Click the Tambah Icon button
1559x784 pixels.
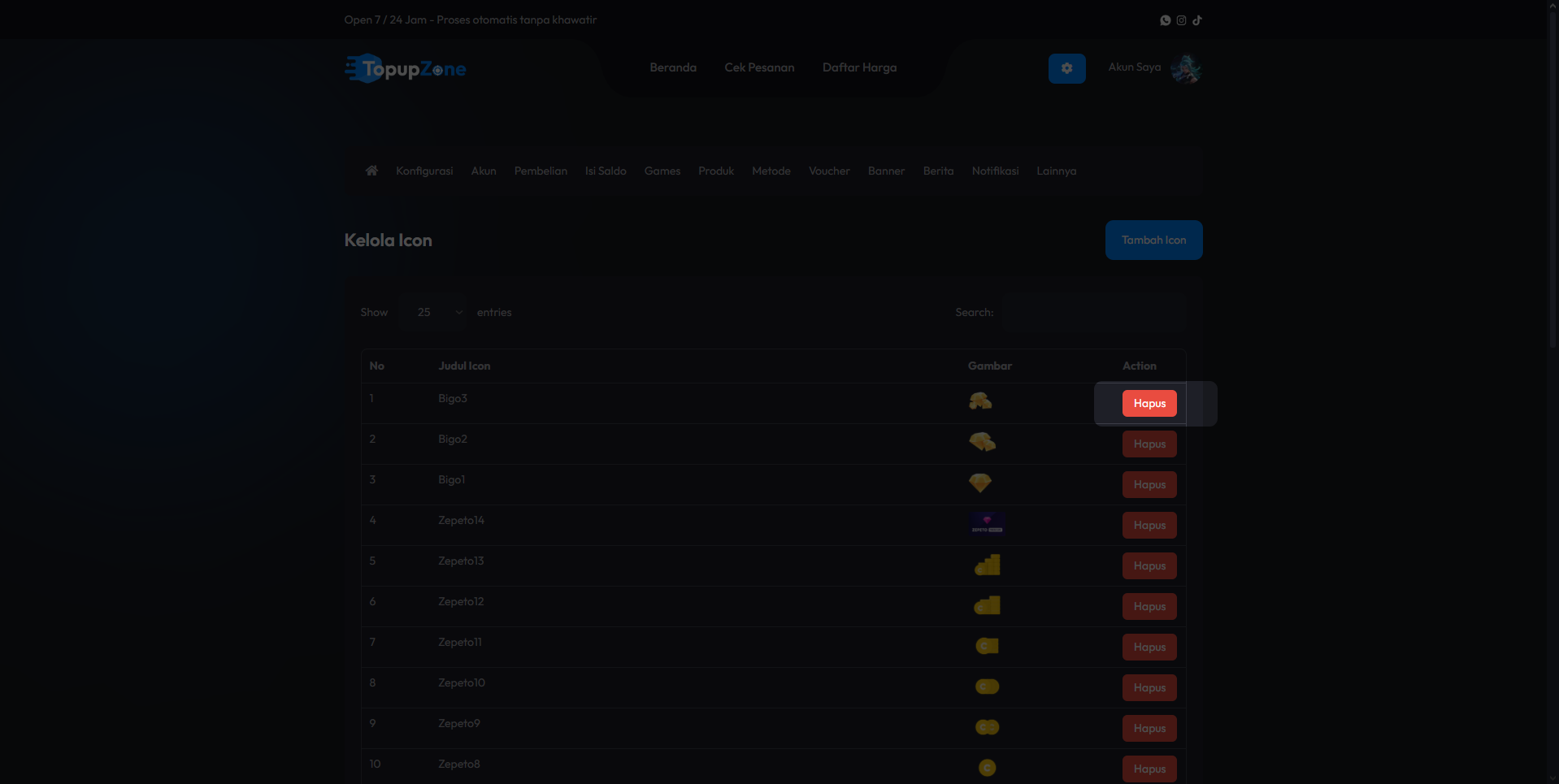click(1153, 240)
